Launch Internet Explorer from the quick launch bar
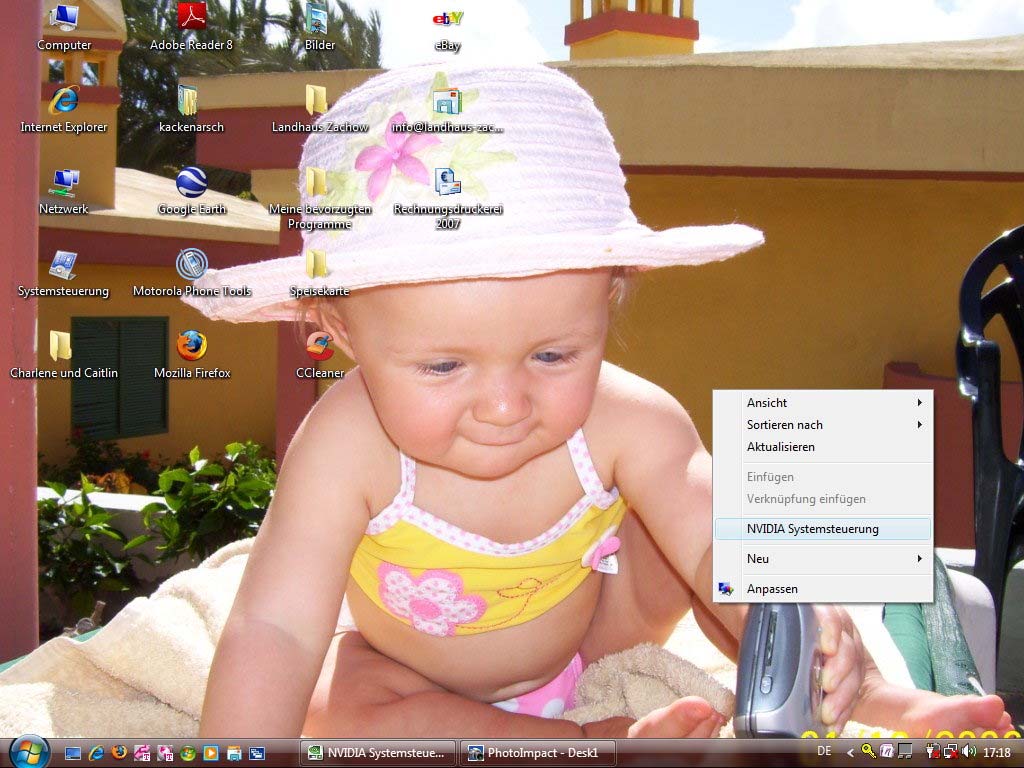 coord(97,752)
